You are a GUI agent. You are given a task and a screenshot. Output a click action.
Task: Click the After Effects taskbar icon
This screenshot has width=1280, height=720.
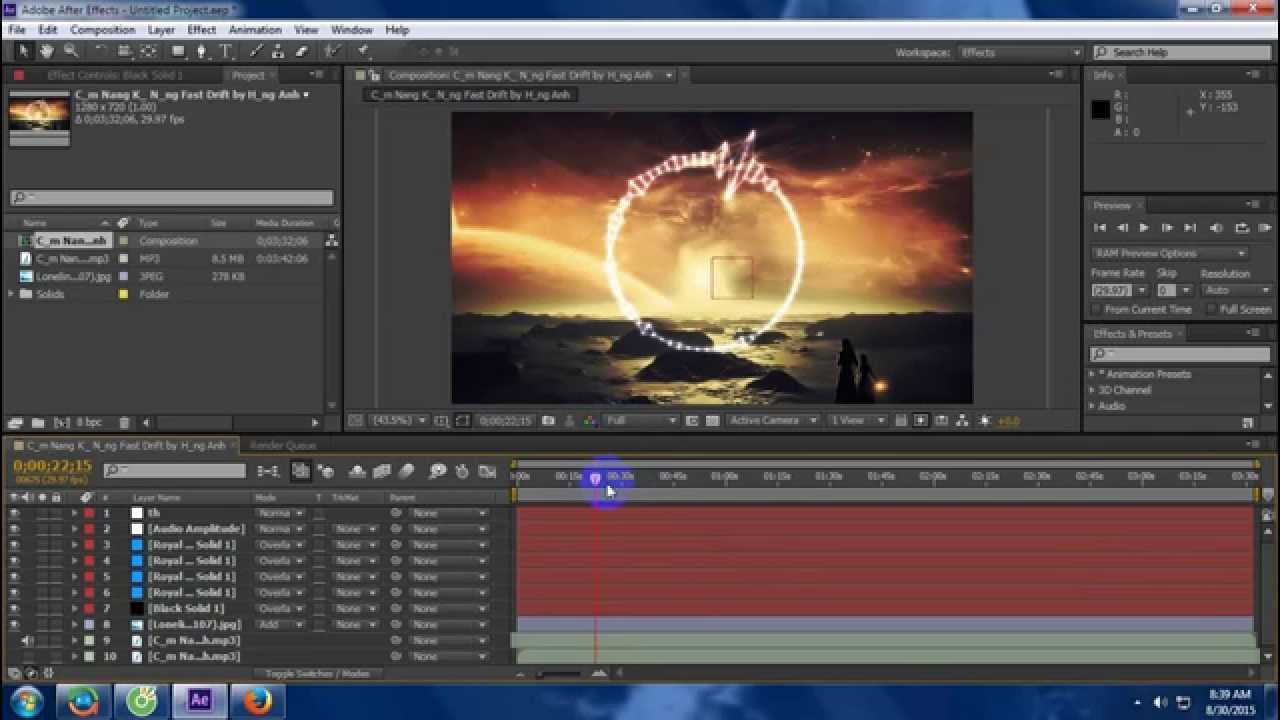(x=200, y=701)
